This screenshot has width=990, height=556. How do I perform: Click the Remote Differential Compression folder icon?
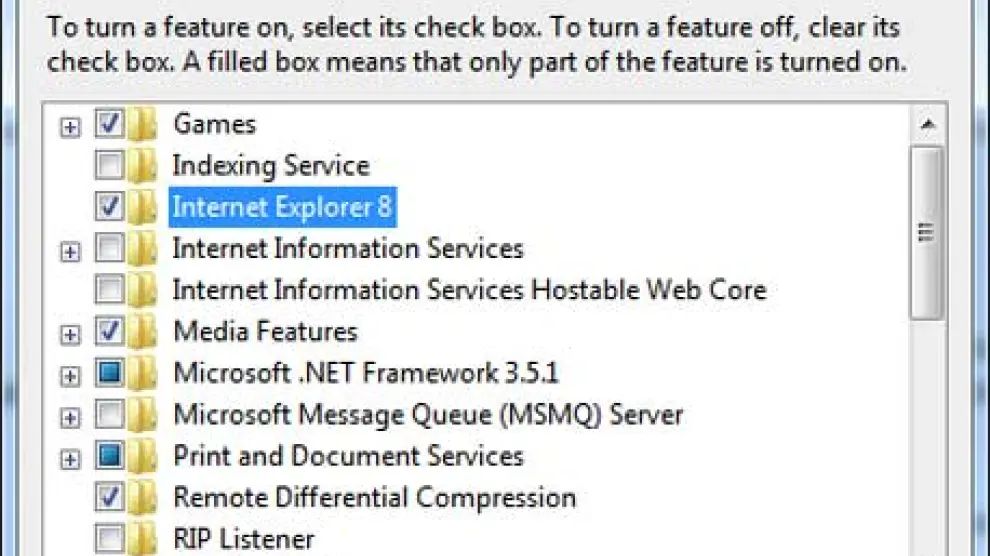point(143,498)
